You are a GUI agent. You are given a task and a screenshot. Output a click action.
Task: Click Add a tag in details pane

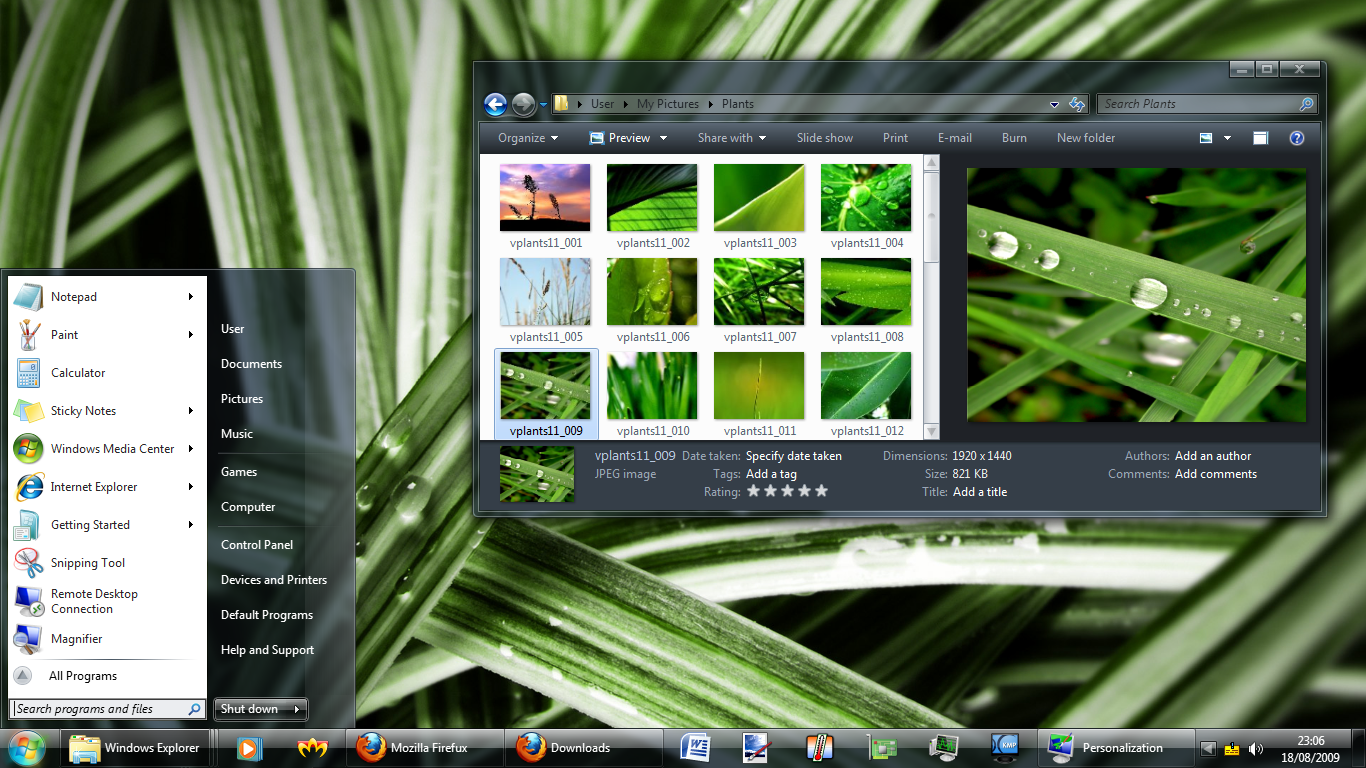(771, 474)
